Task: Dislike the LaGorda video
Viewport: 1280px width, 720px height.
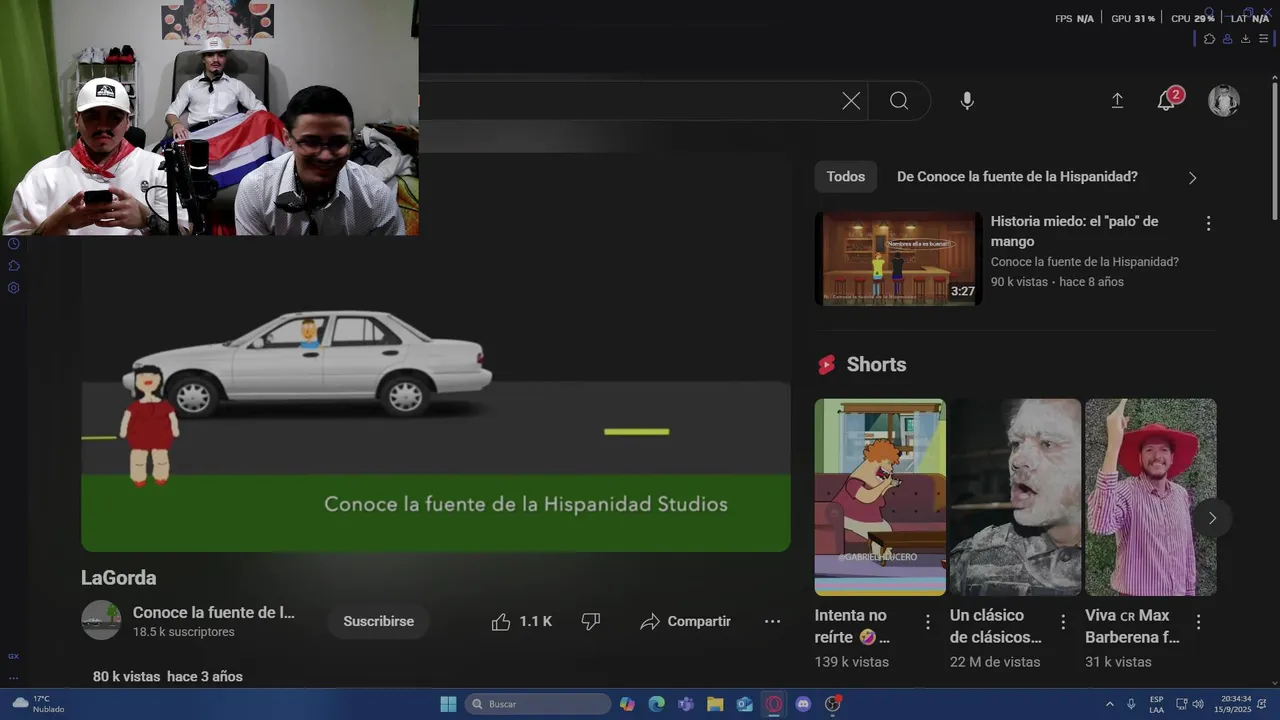Action: point(591,622)
